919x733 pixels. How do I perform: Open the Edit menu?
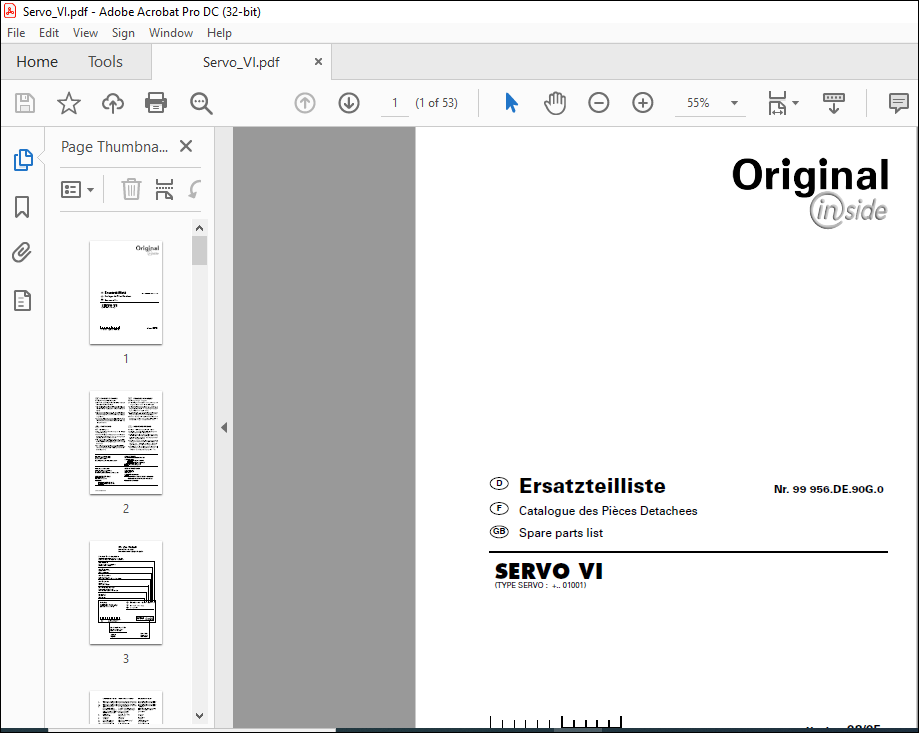pyautogui.click(x=49, y=33)
